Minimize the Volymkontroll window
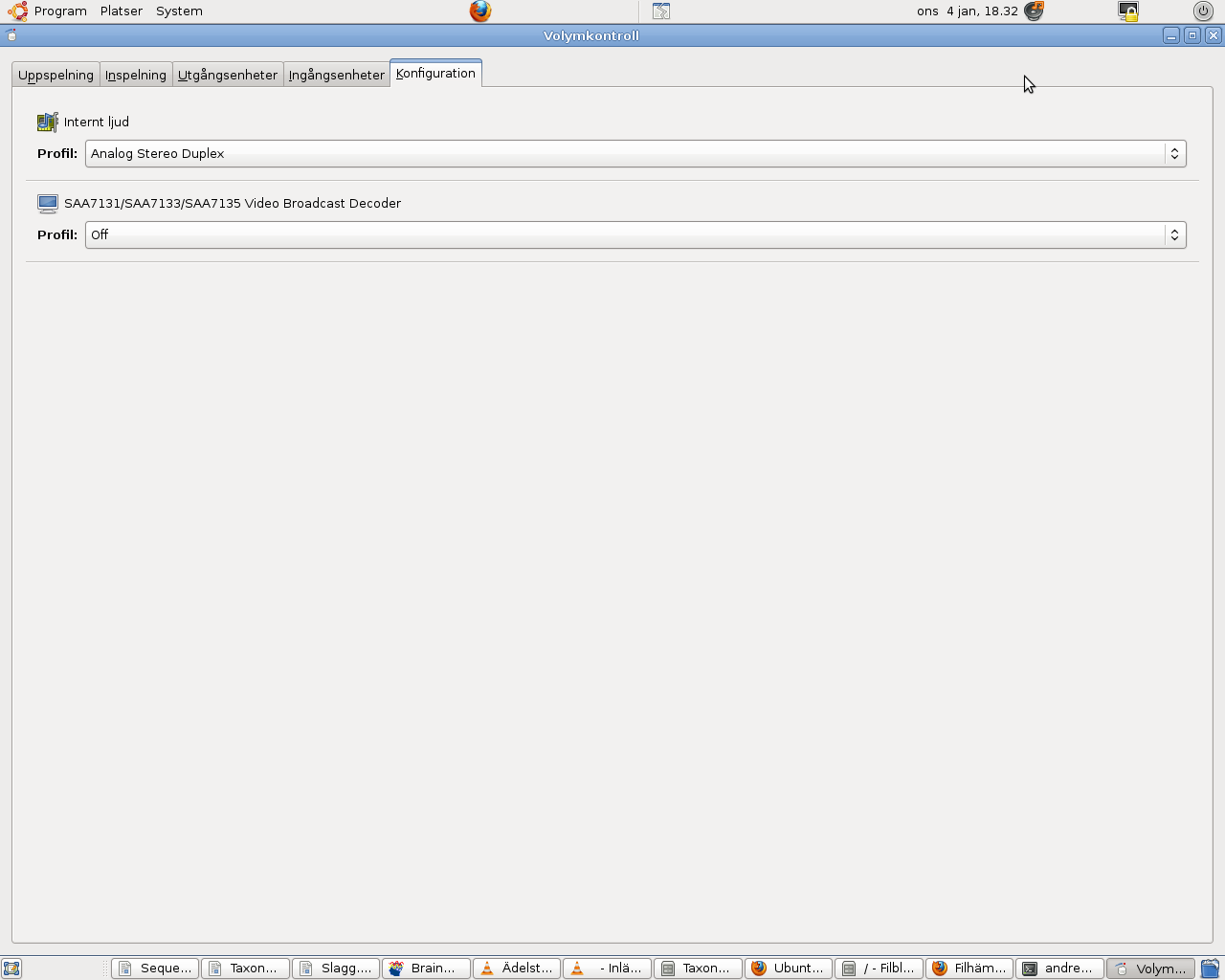Viewport: 1225px width, 980px height. click(x=1171, y=35)
